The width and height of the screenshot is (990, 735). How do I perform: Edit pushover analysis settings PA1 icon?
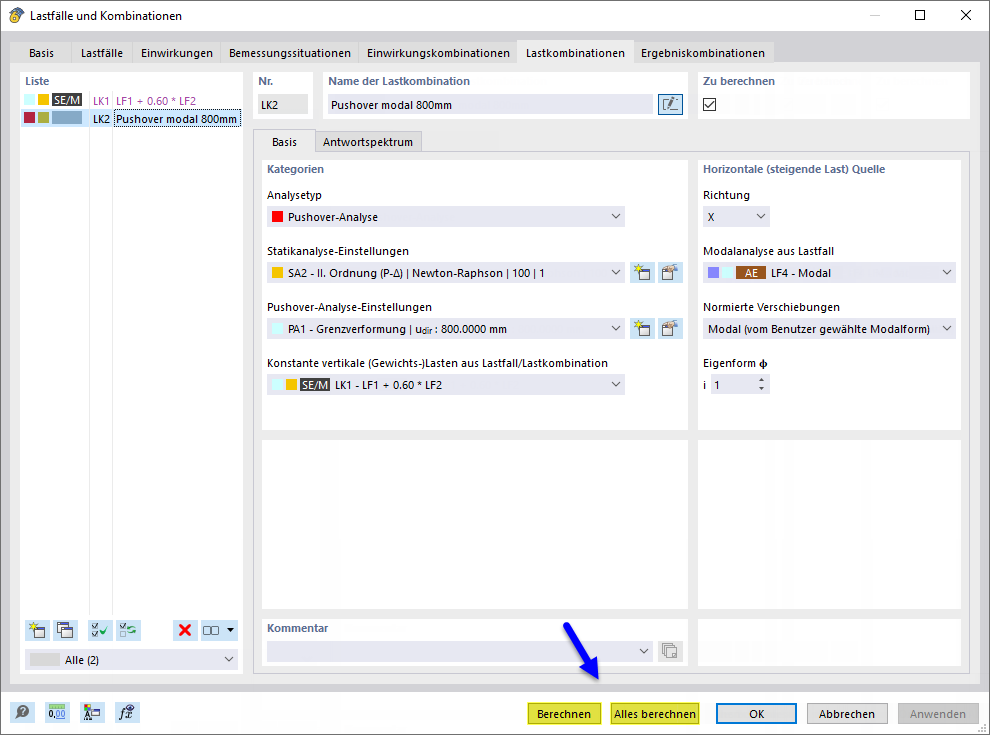pos(670,329)
